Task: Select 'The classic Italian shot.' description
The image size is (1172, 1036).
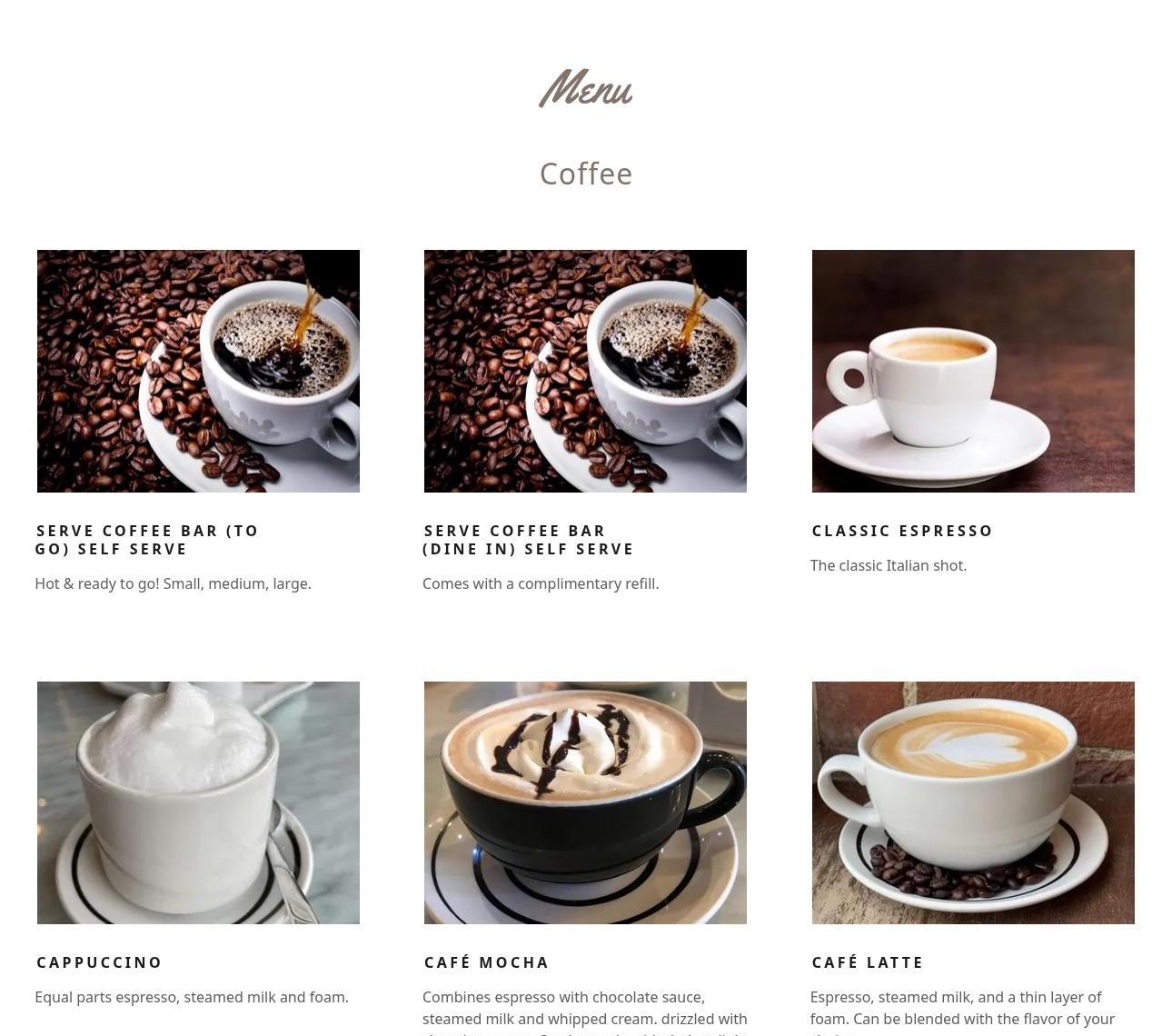Action: (889, 565)
